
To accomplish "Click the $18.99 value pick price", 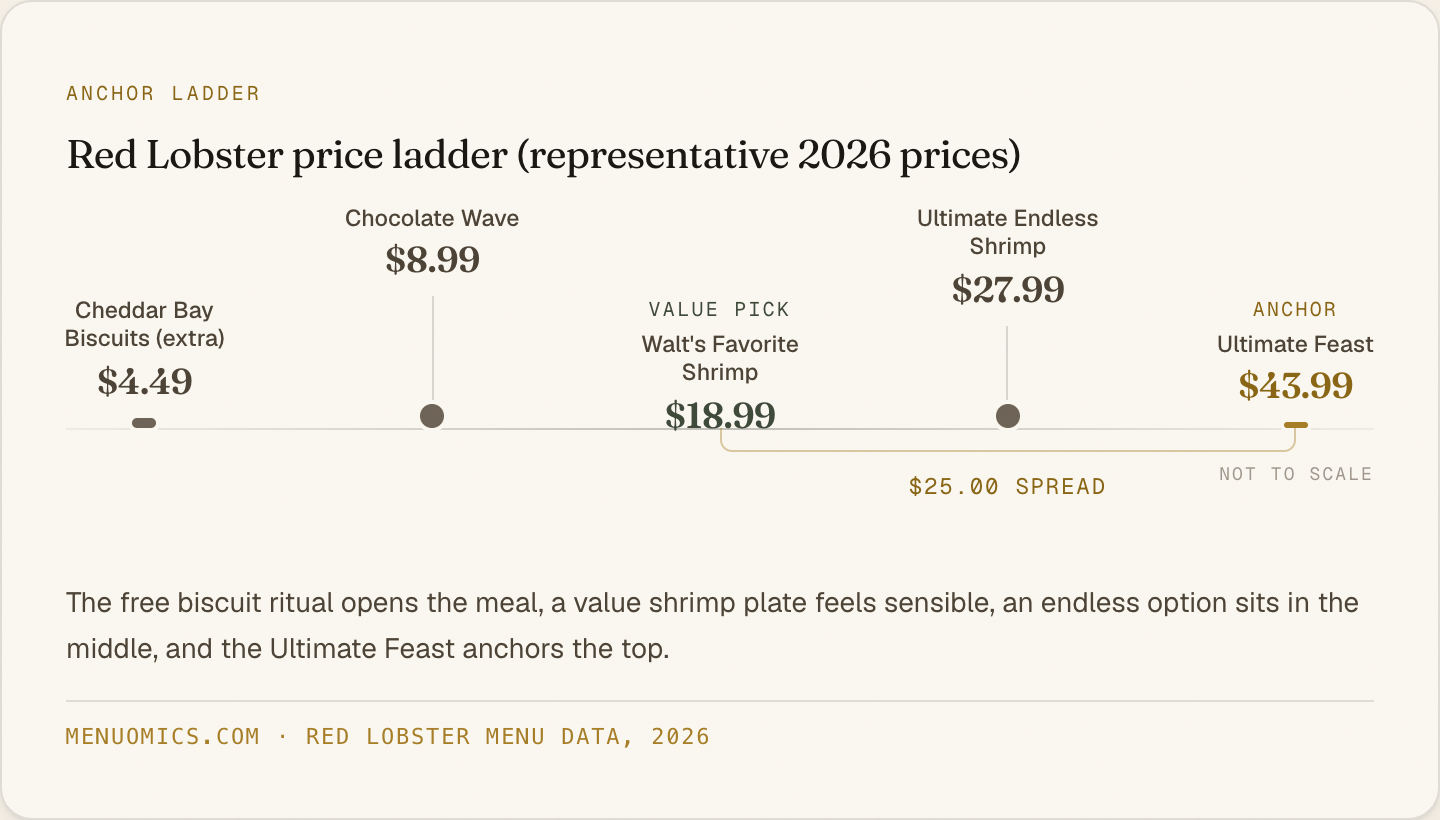I will [x=720, y=415].
